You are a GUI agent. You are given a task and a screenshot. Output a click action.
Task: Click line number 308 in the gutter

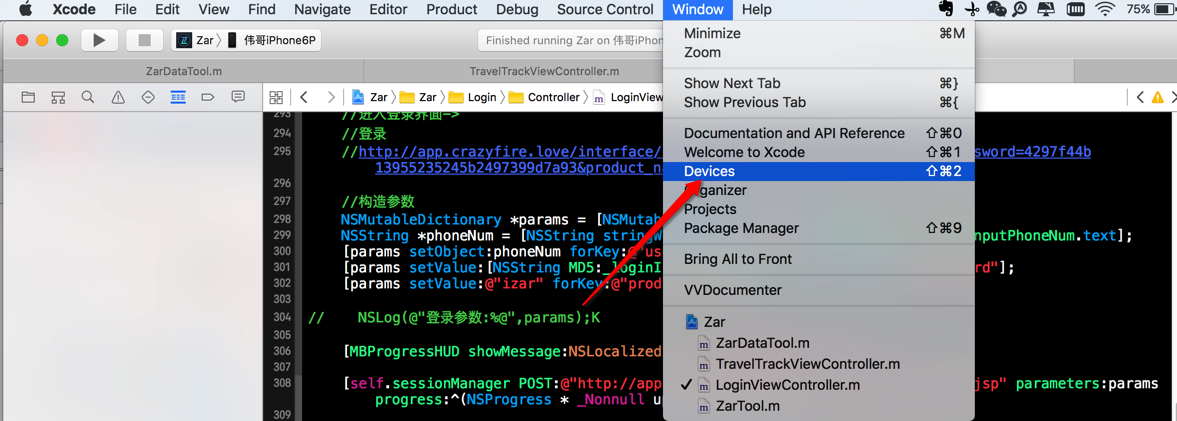(281, 383)
